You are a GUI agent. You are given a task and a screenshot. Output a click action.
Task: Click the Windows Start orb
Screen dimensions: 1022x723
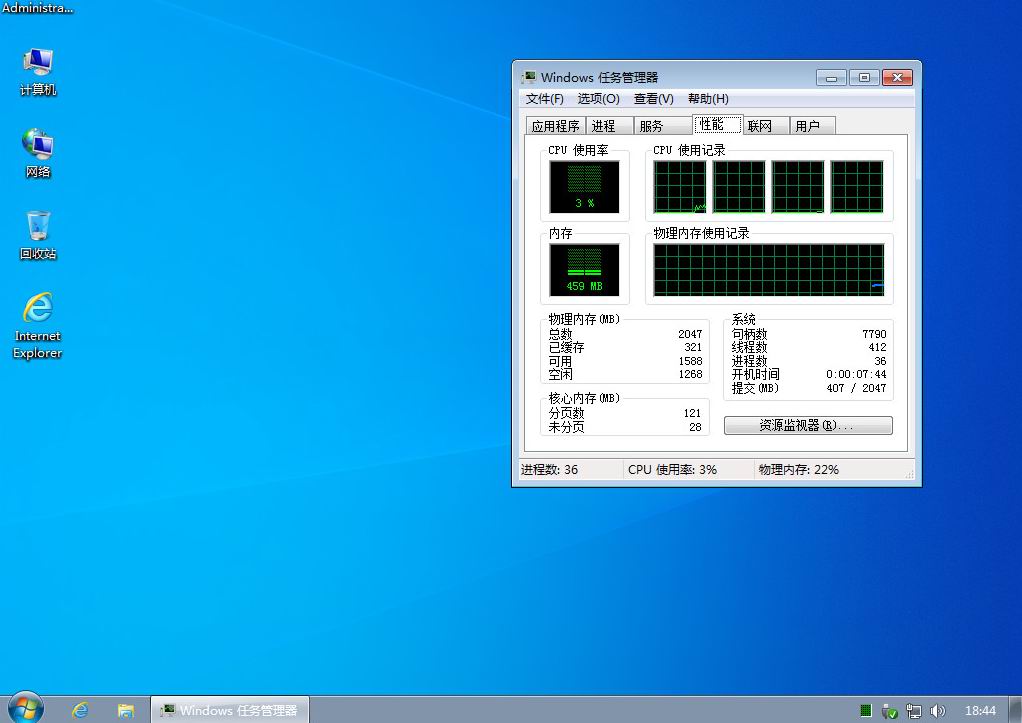[x=21, y=709]
